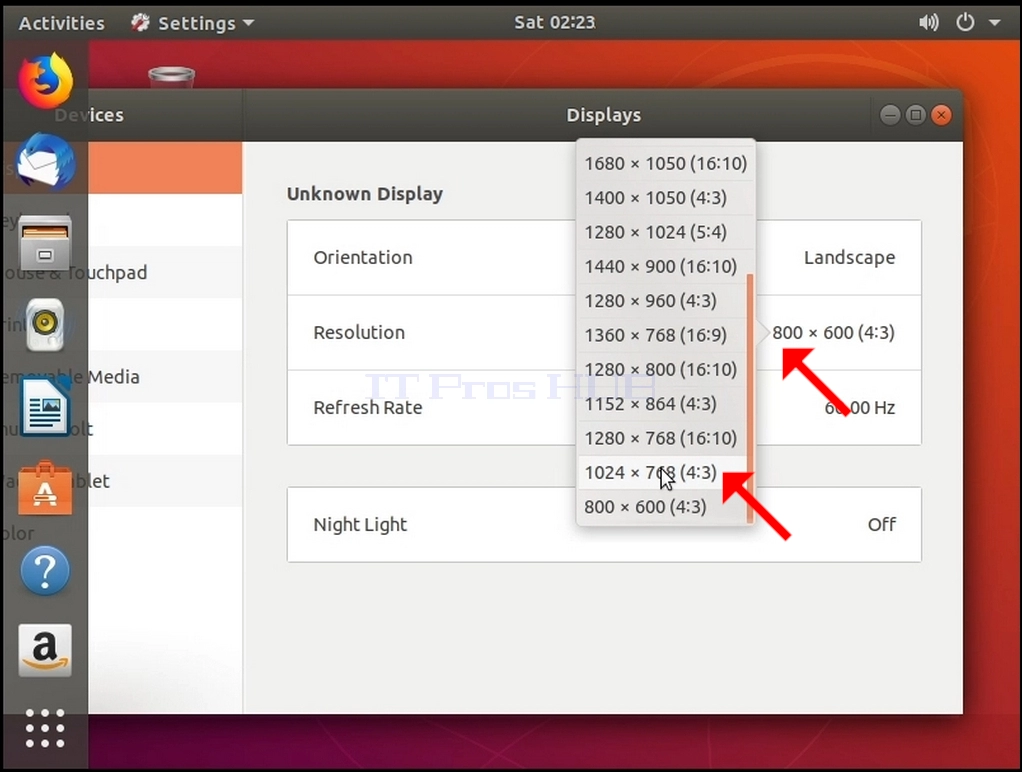Open Rhythmbox speaker icon in dock
This screenshot has height=772, width=1022.
point(45,324)
